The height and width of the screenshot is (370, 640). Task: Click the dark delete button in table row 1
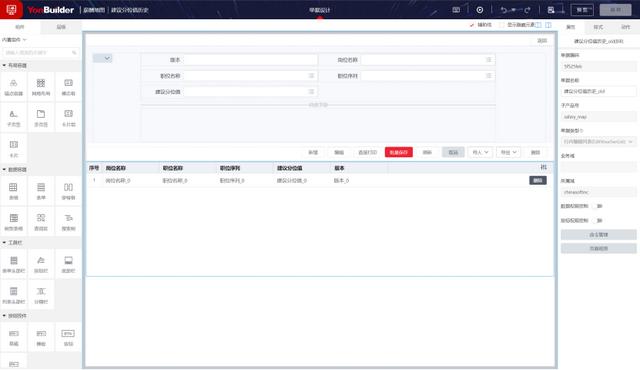(x=538, y=180)
